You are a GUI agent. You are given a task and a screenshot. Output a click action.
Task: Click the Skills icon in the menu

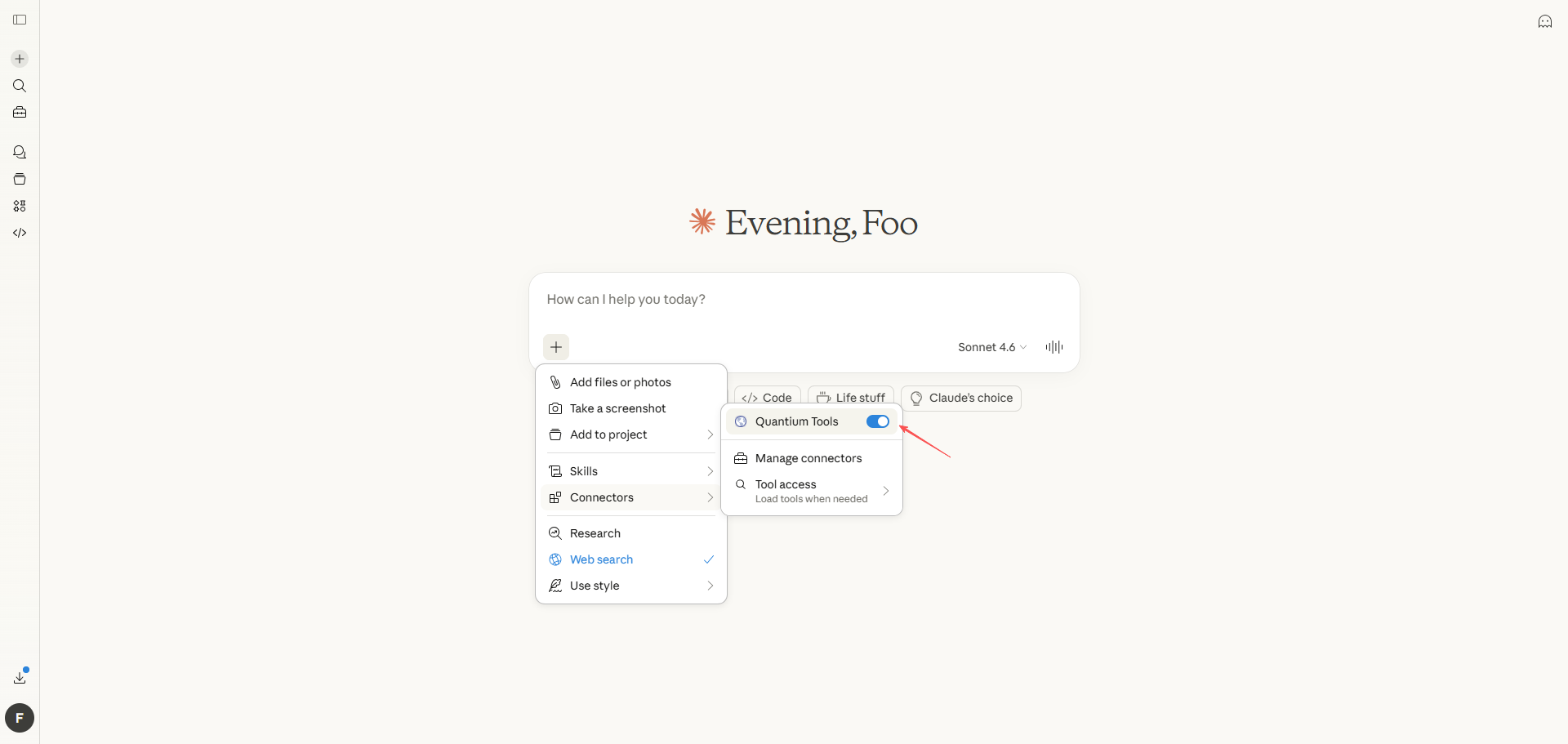pos(555,471)
